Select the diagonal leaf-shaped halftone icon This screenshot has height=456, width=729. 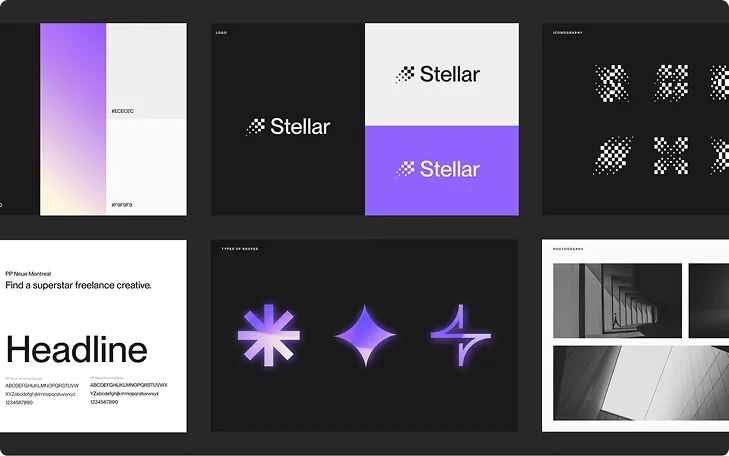613,156
